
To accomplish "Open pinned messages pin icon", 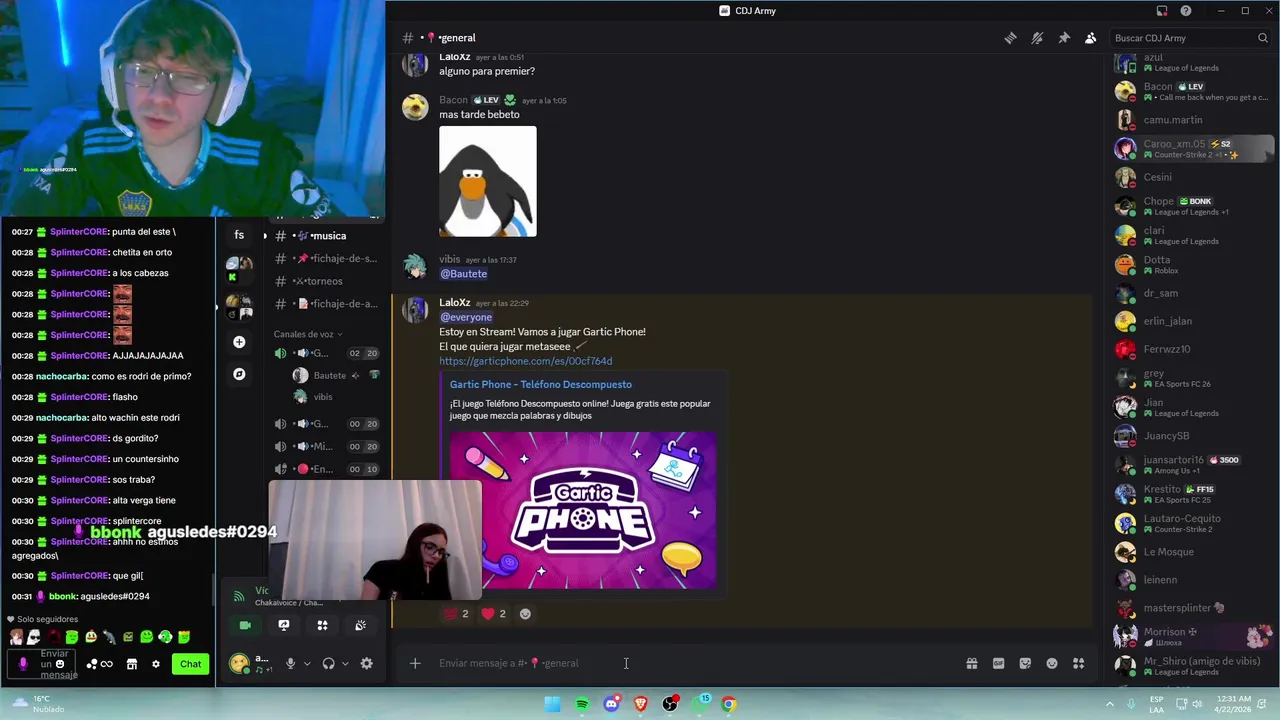I will click(x=1064, y=38).
